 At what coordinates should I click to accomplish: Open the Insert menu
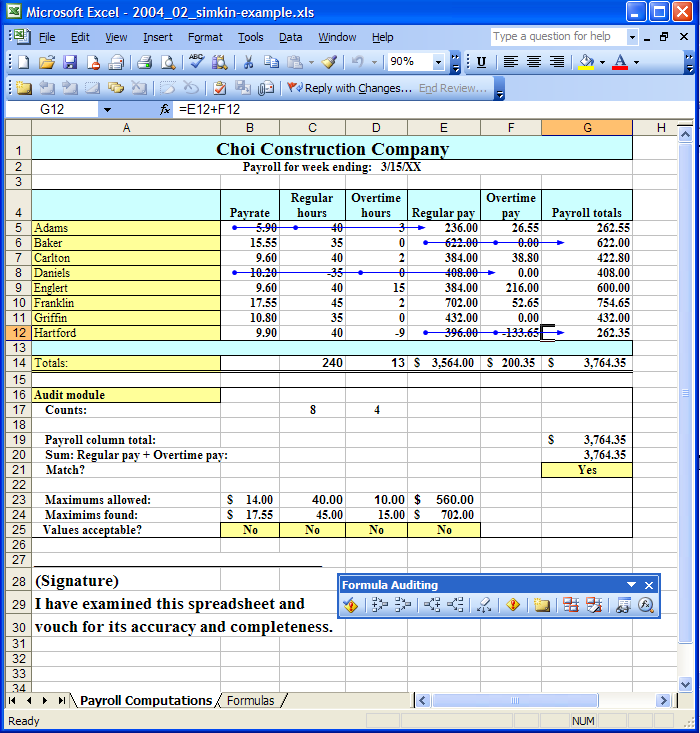pos(158,37)
